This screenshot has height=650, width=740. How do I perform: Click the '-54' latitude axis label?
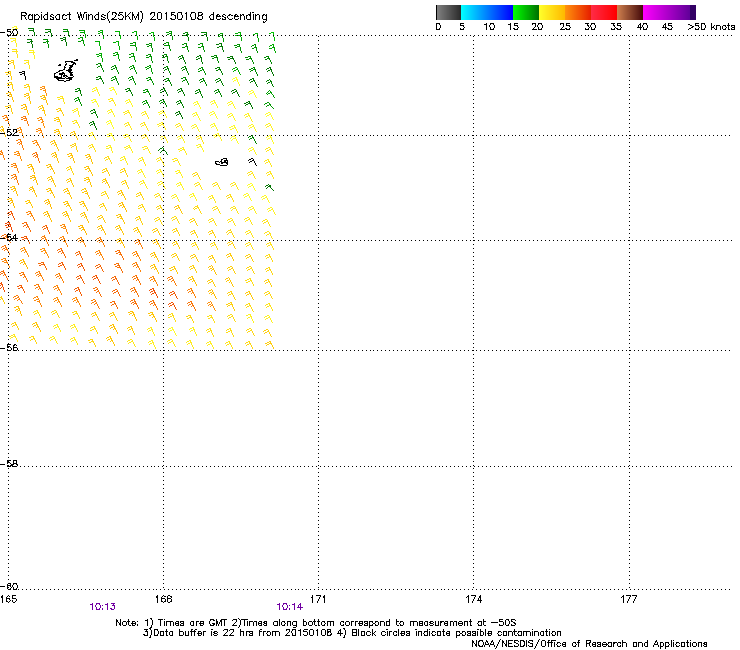click(x=9, y=237)
